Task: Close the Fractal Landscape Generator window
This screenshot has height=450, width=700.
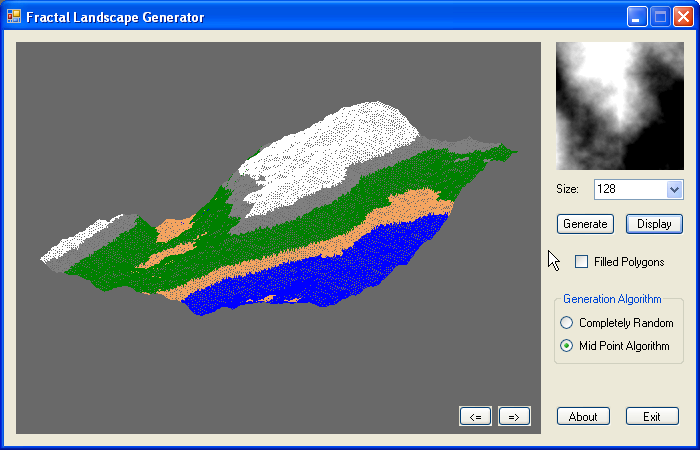Action: coord(683,17)
